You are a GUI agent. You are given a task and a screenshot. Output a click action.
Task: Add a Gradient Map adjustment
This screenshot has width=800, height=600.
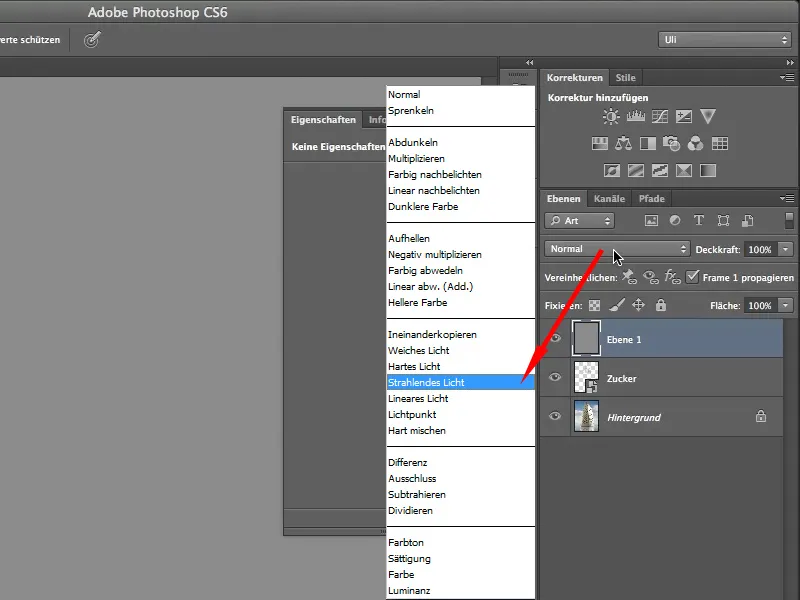click(708, 170)
